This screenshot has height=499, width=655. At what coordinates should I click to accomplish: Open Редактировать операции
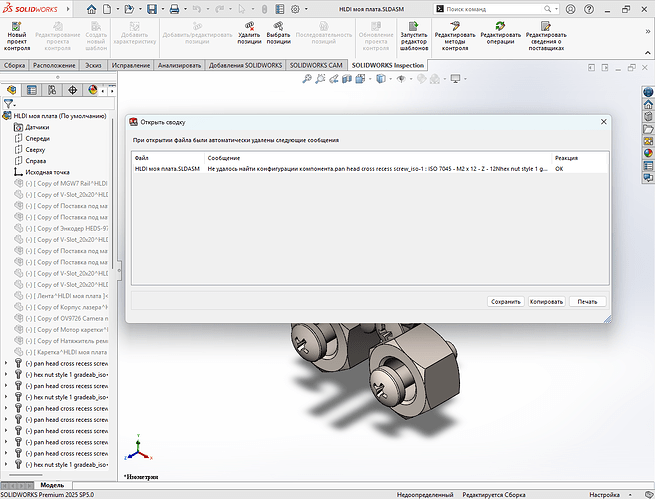tap(500, 33)
